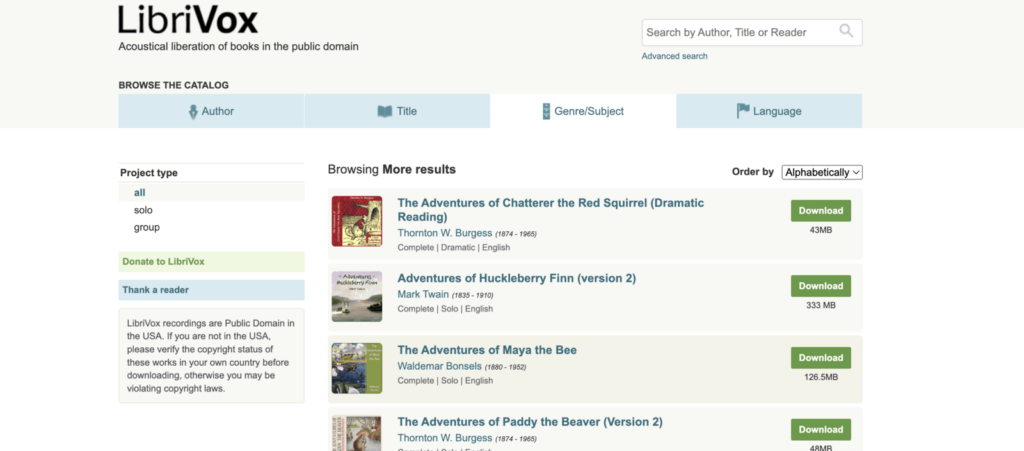Open Thank a reader link
Image resolution: width=1024 pixels, height=451 pixels.
(212, 290)
